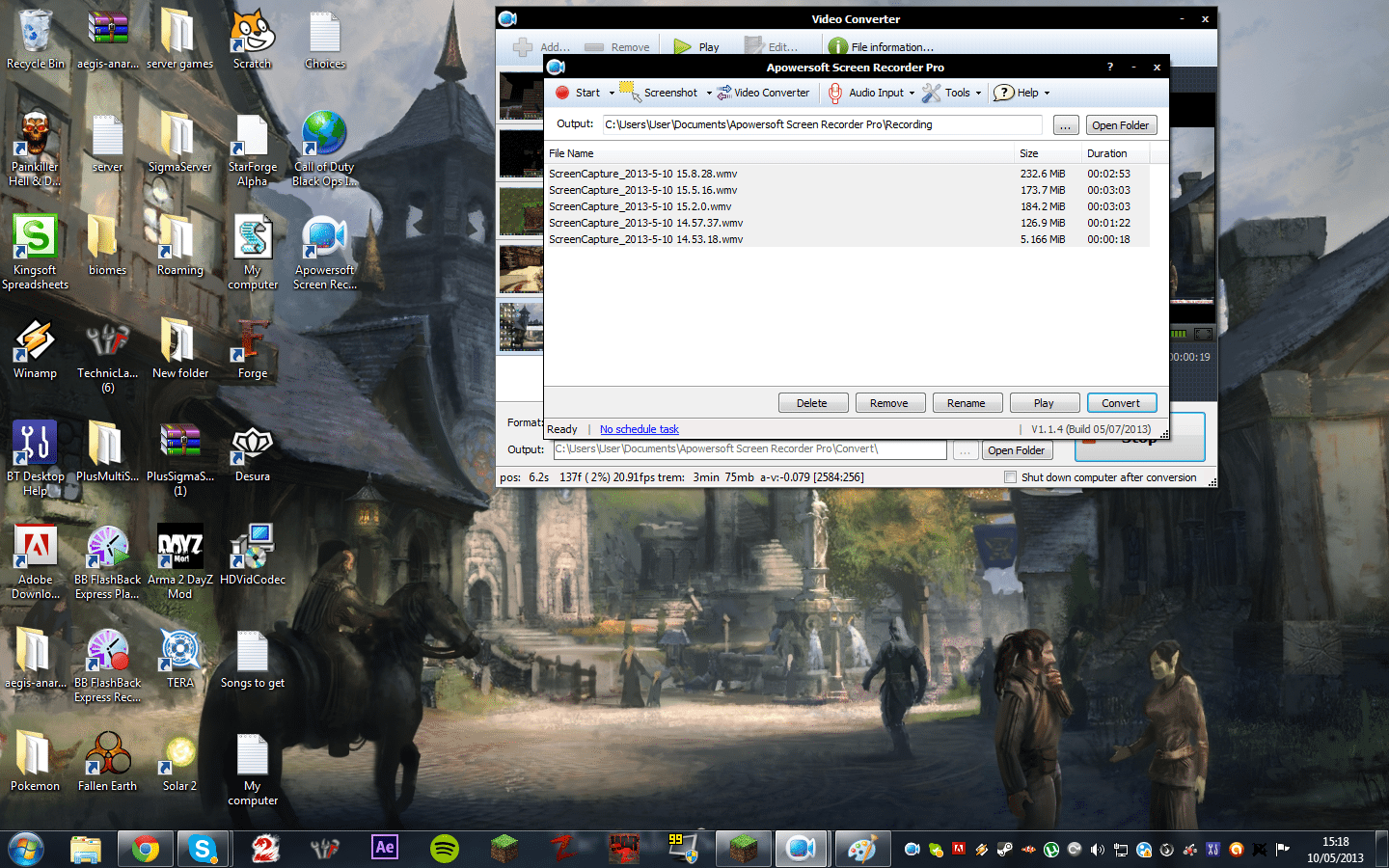Expand the Tools dropdown arrow
The height and width of the screenshot is (868, 1389).
tap(978, 94)
